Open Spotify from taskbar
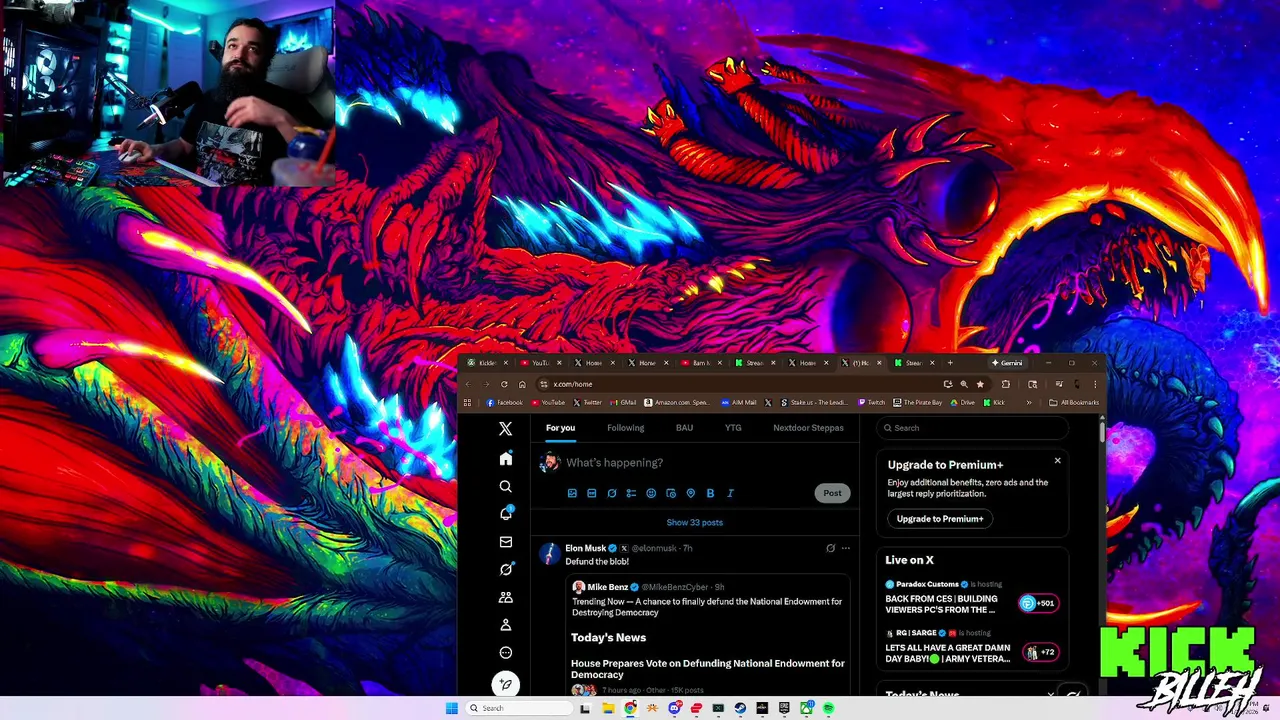The width and height of the screenshot is (1280, 720). (x=829, y=708)
